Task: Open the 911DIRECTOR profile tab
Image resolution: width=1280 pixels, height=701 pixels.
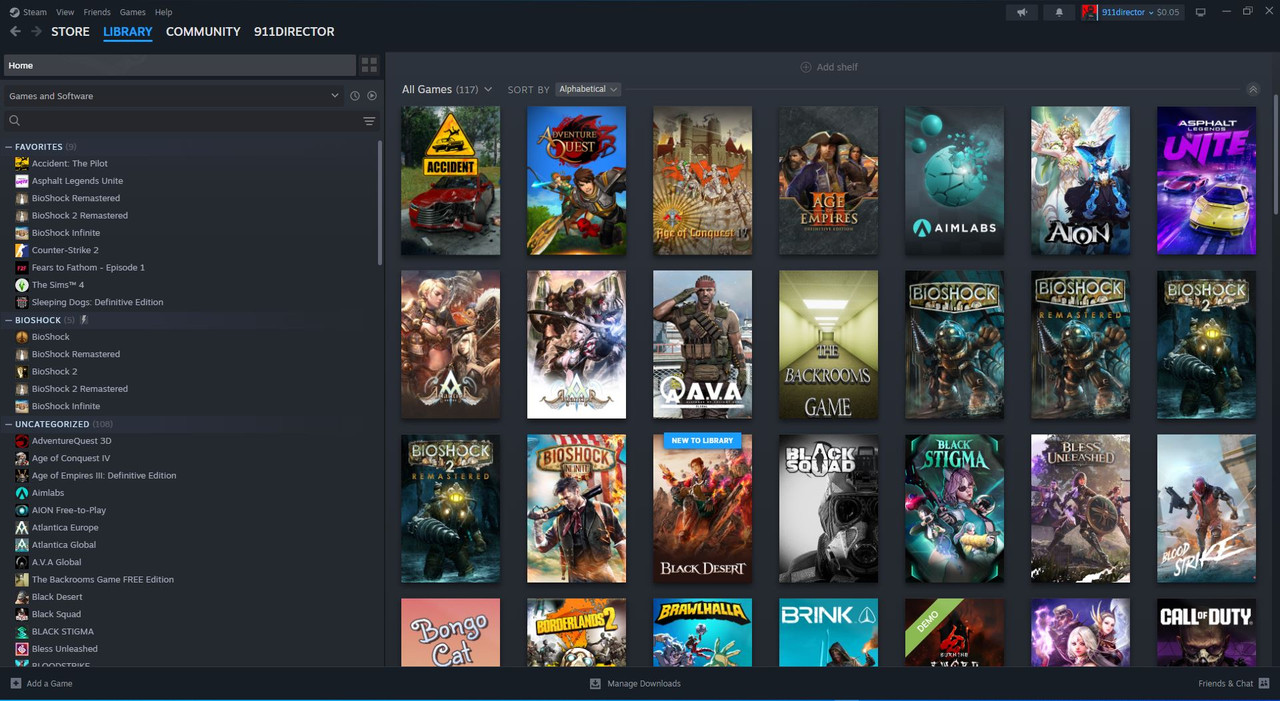Action: [x=294, y=32]
